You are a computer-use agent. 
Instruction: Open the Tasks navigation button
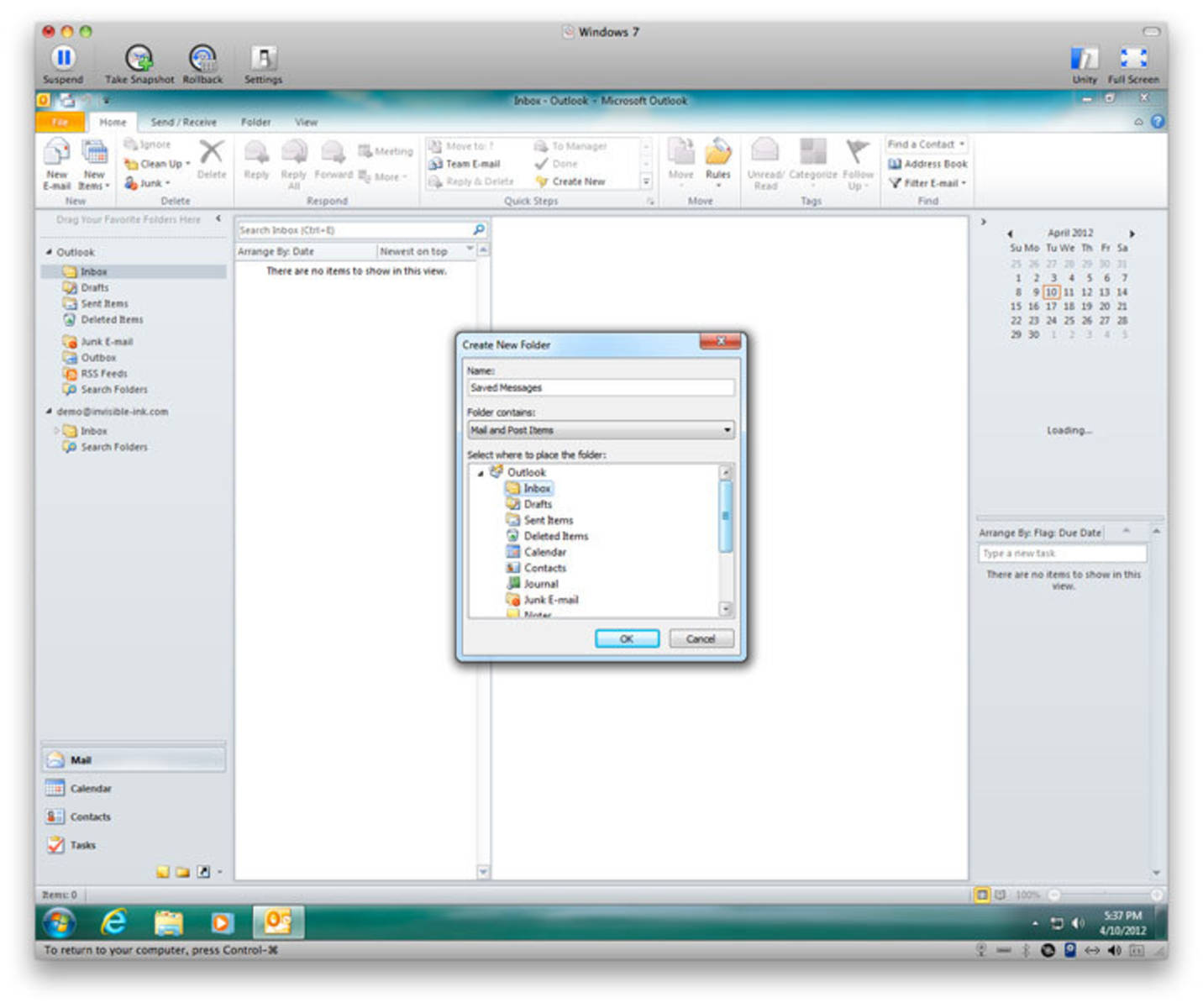pos(133,845)
